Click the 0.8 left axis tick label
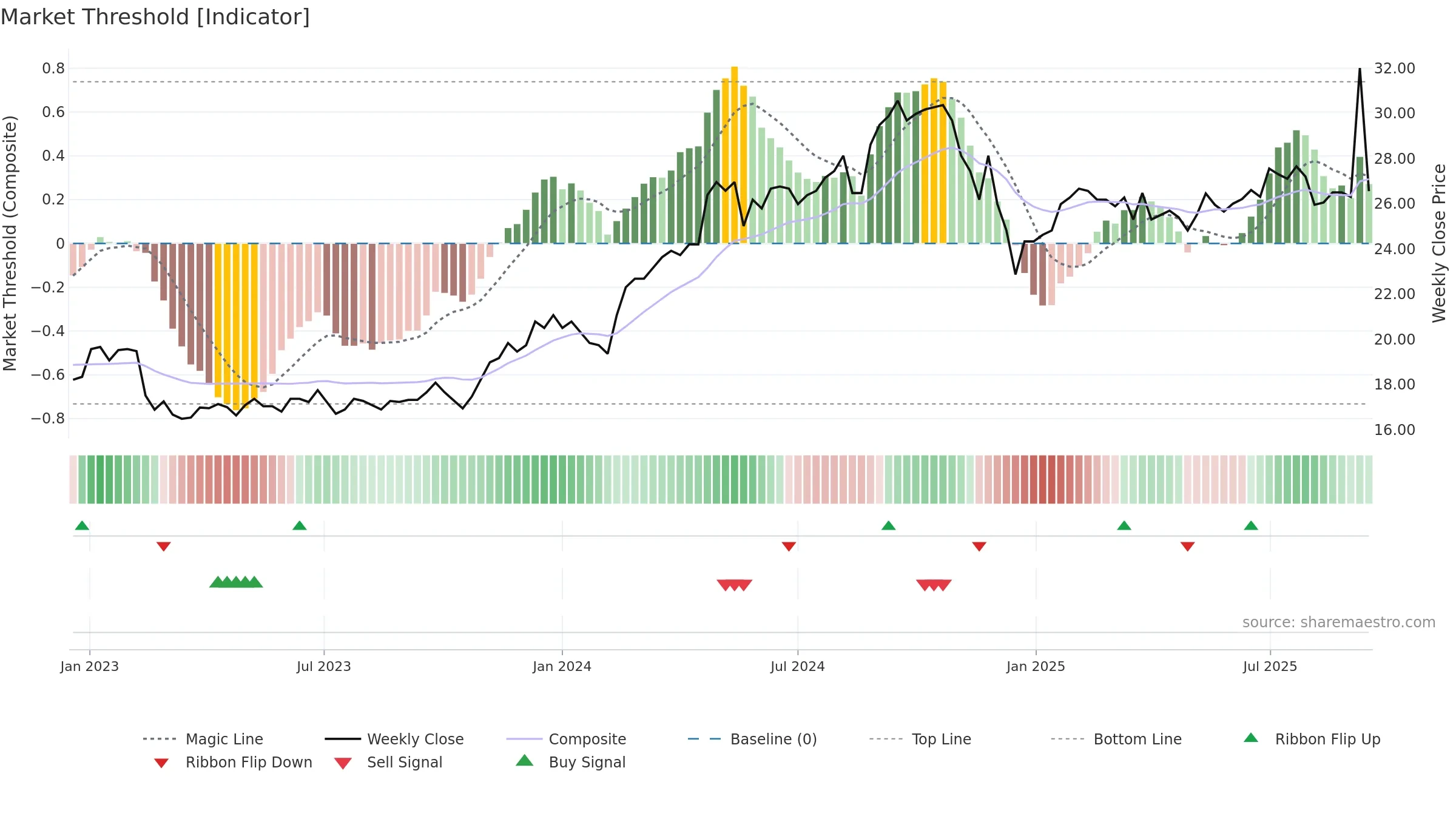1456x819 pixels. (x=53, y=69)
